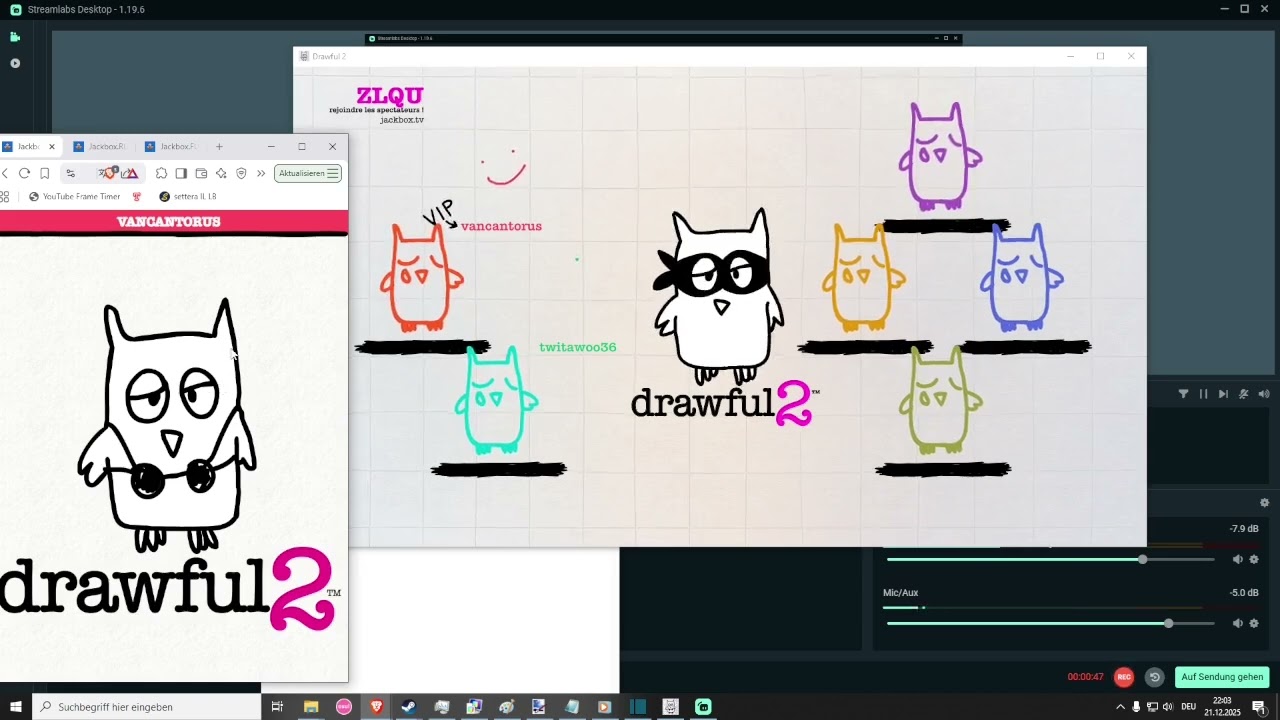Open Windows notification center
This screenshot has height=720, width=1280.
click(1260, 707)
